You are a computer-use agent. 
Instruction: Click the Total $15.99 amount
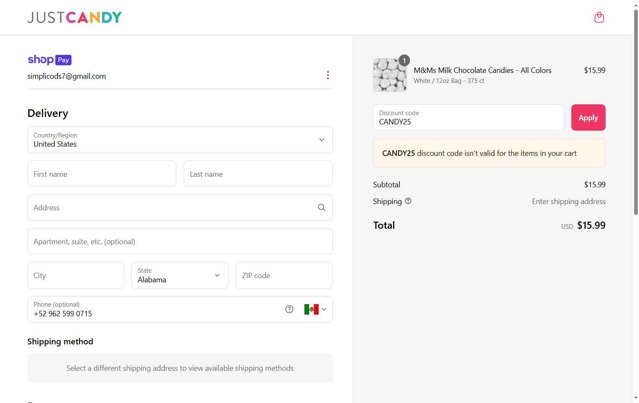(x=591, y=225)
